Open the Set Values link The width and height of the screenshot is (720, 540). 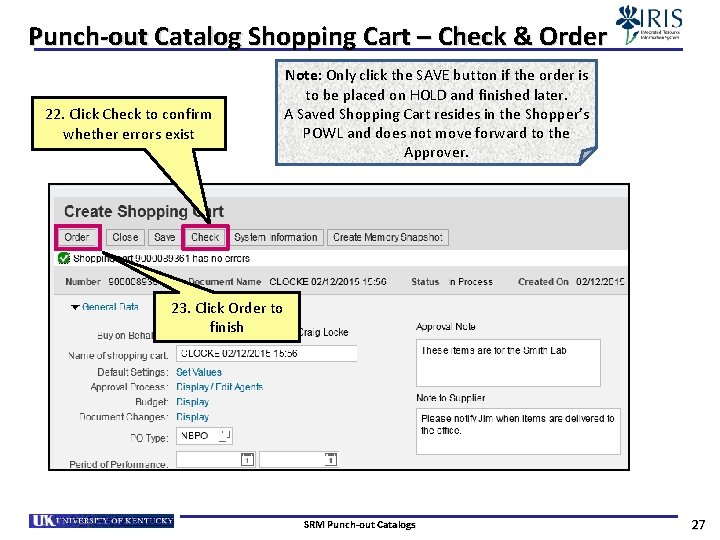pyautogui.click(x=199, y=372)
